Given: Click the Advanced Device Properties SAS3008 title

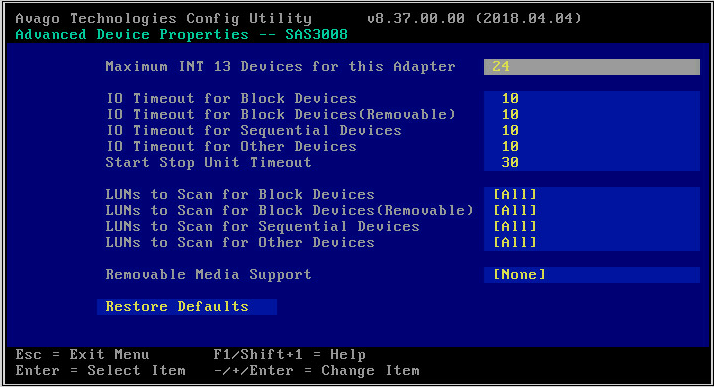Looking at the screenshot, I should point(182,35).
